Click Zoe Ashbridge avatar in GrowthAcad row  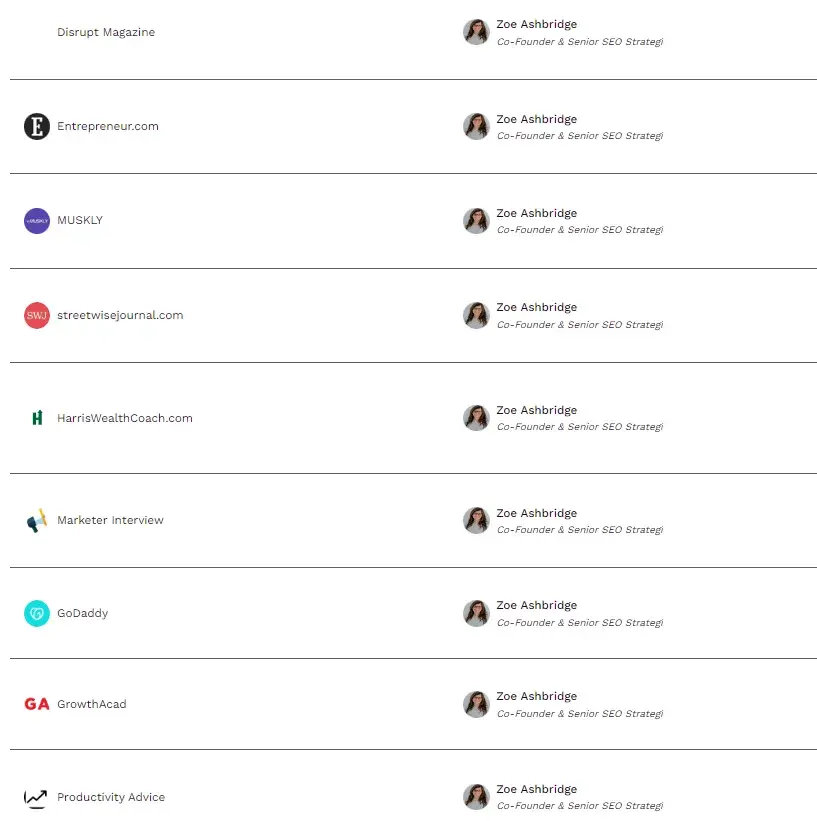click(476, 704)
